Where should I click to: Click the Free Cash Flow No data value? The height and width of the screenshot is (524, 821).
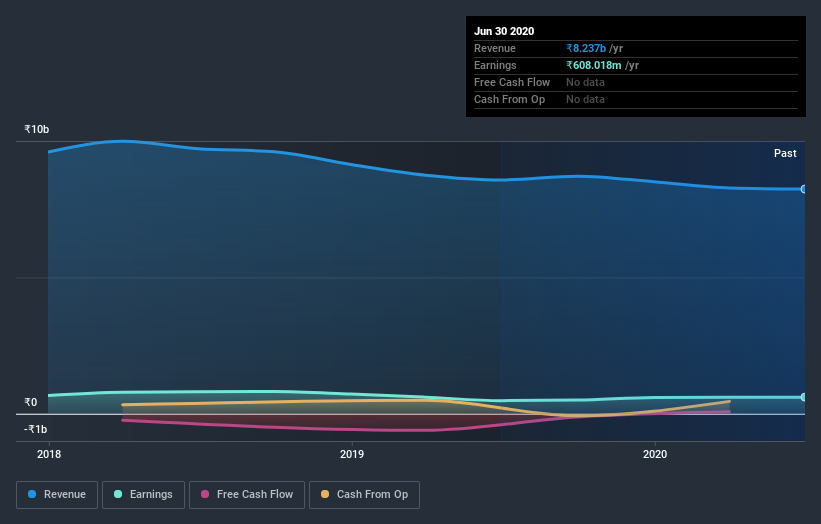[585, 82]
